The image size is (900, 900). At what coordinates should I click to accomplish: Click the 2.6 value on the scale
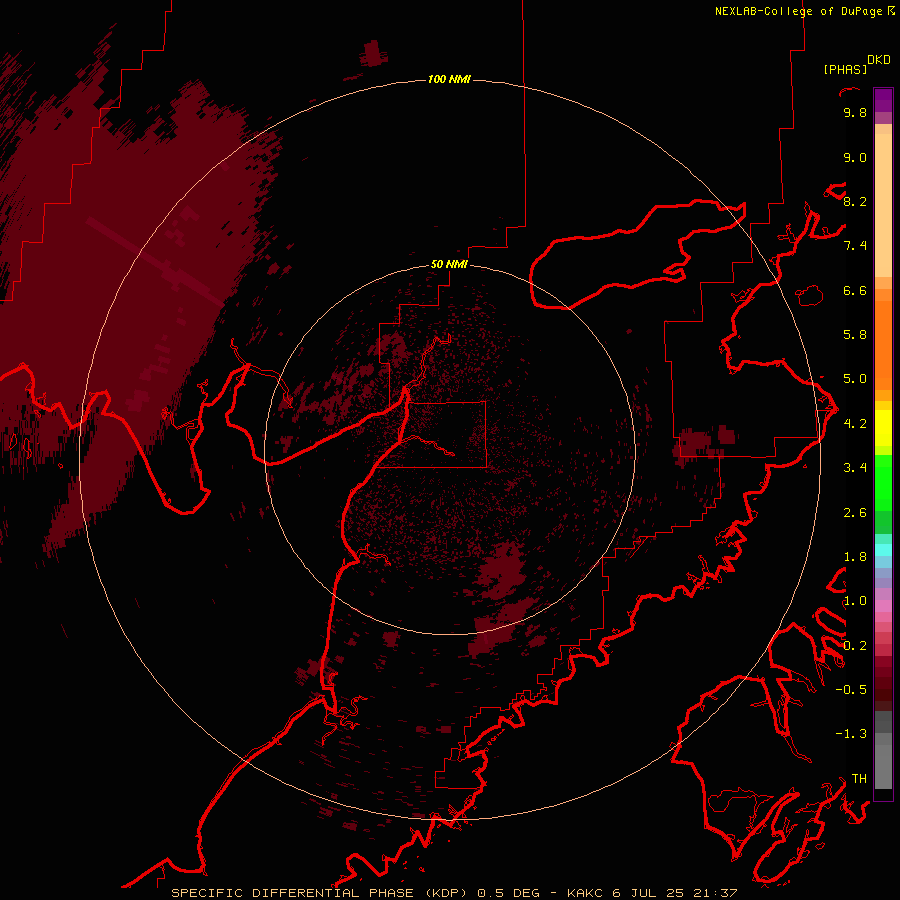(855, 513)
